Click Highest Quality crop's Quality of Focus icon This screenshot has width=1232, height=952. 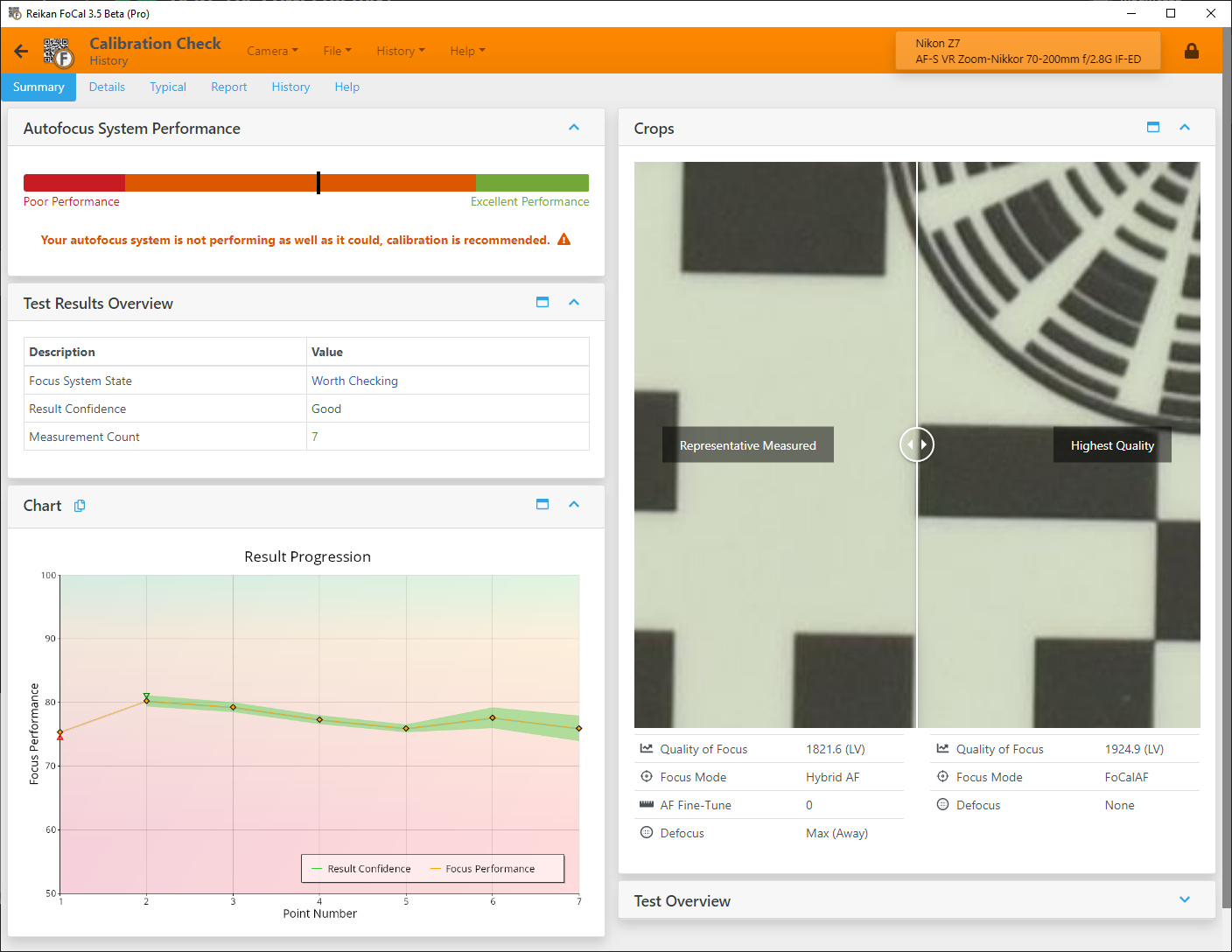click(942, 749)
